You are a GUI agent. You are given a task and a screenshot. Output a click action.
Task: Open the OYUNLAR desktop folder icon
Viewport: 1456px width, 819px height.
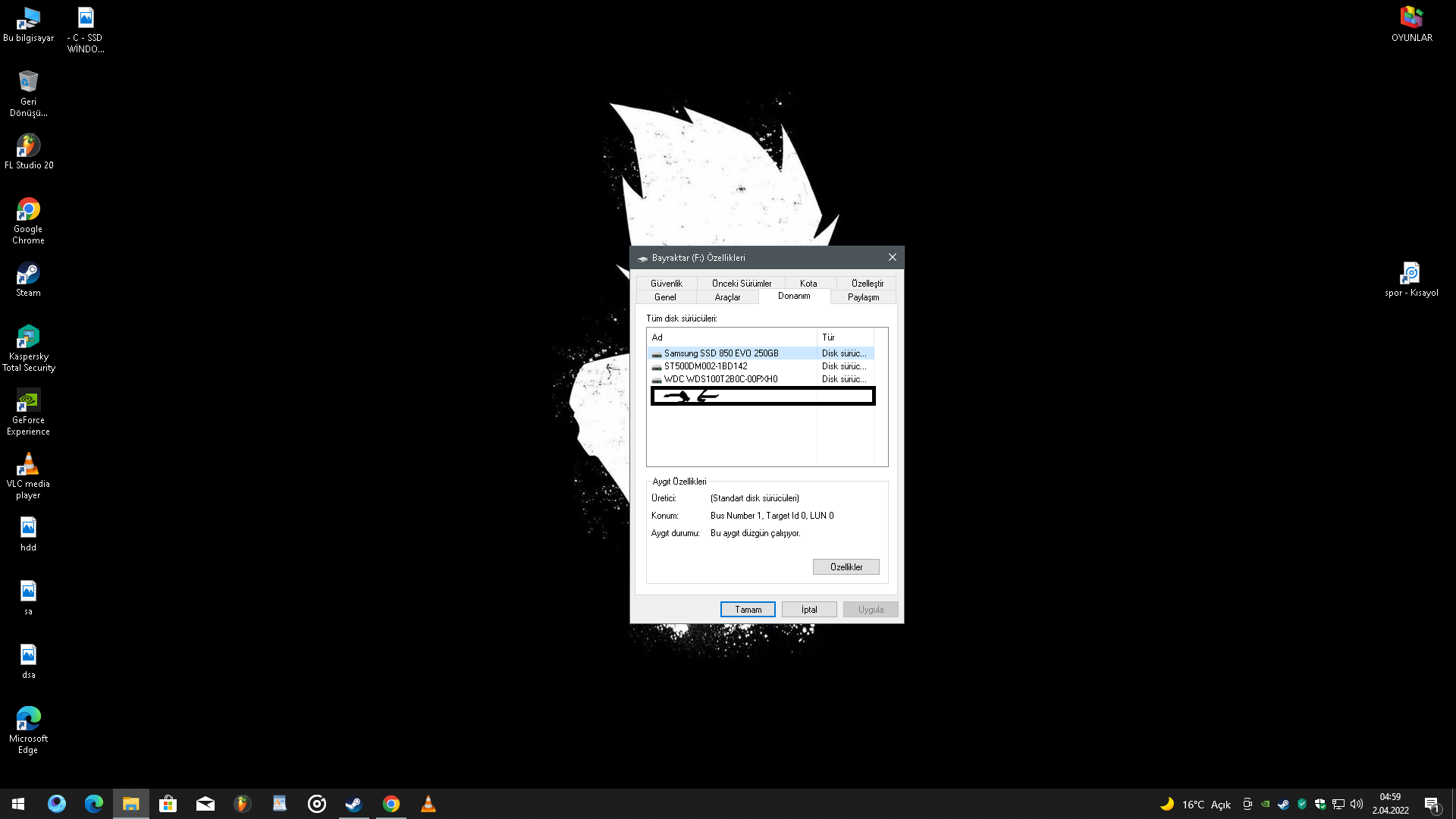click(x=1411, y=18)
